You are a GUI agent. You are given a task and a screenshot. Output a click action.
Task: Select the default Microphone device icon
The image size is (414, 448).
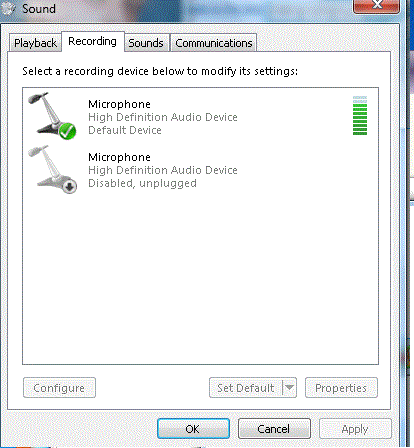click(x=52, y=116)
